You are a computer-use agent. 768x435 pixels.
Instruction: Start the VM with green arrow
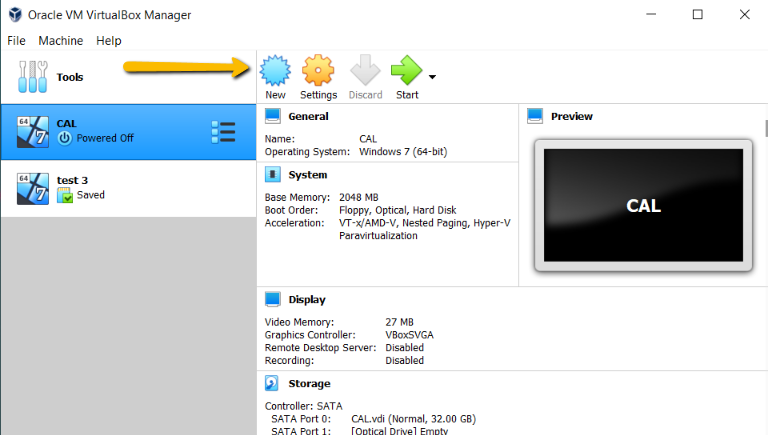click(x=407, y=70)
